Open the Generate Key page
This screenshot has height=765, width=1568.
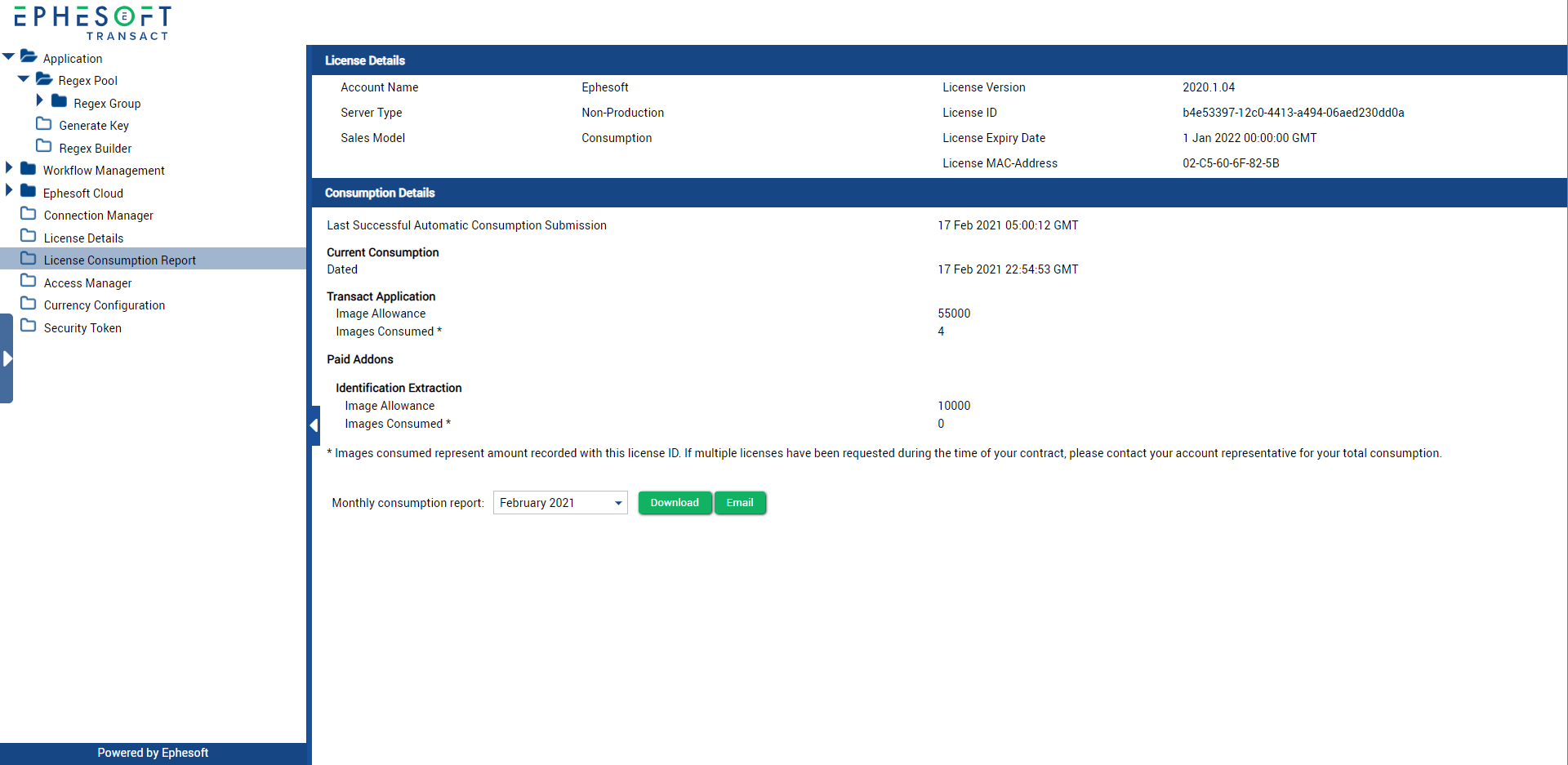(x=94, y=126)
